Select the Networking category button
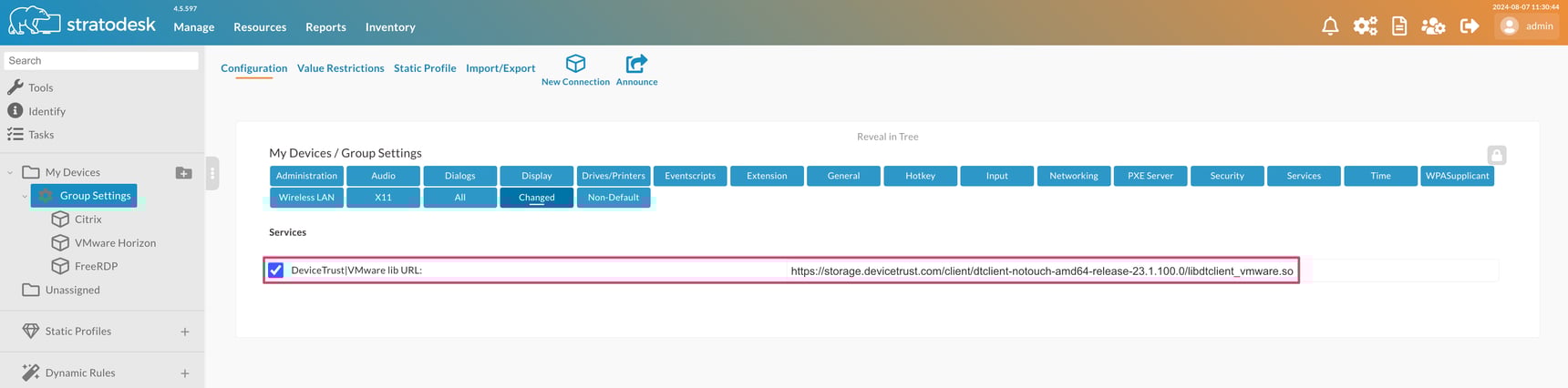Image resolution: width=1568 pixels, height=388 pixels. [x=1073, y=176]
